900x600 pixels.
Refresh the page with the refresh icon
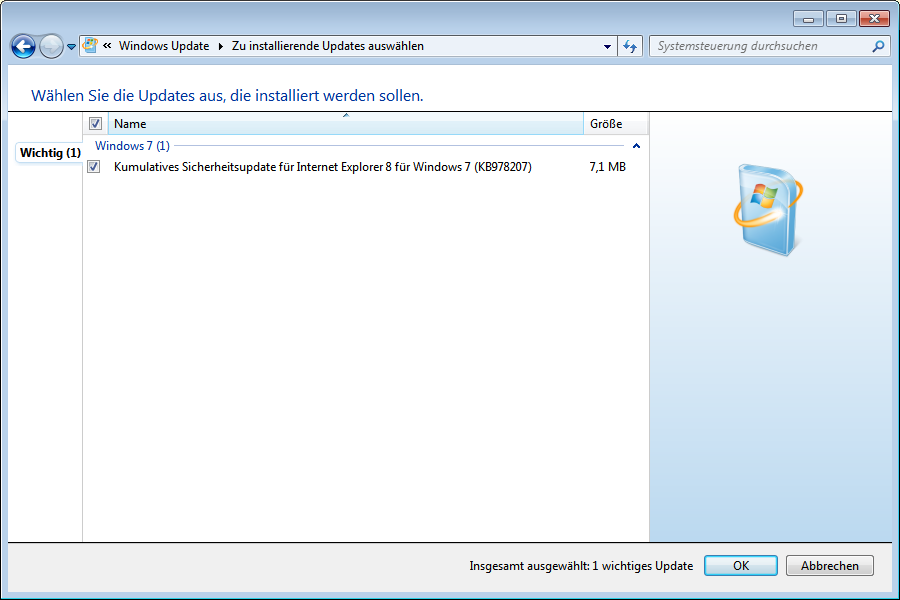click(630, 47)
